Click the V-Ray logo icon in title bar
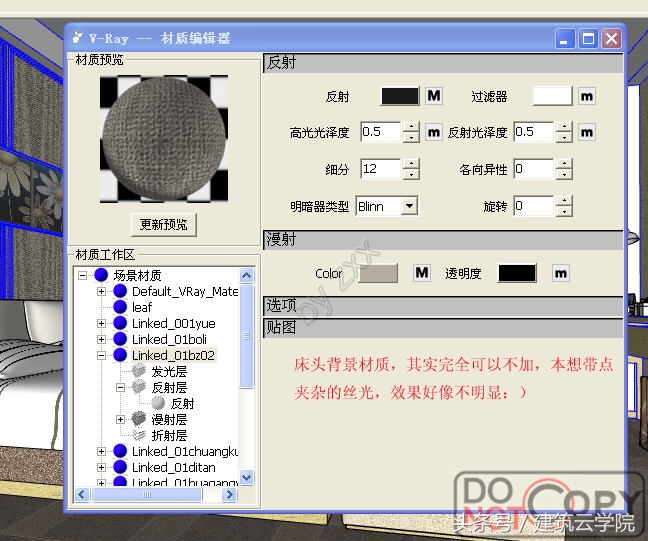Screen dimensions: 648x541 [78, 38]
